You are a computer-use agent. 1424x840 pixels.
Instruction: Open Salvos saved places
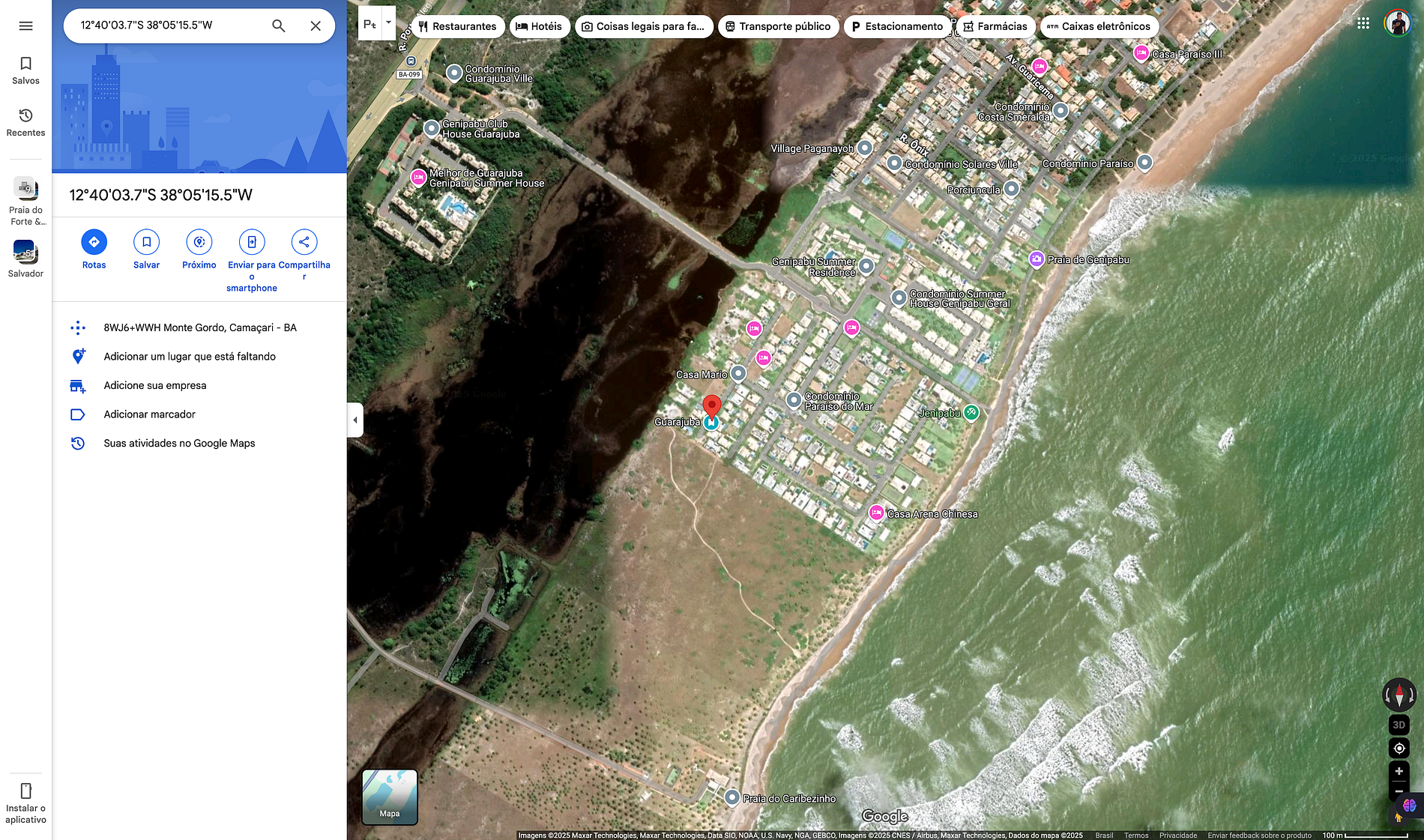coord(25,70)
